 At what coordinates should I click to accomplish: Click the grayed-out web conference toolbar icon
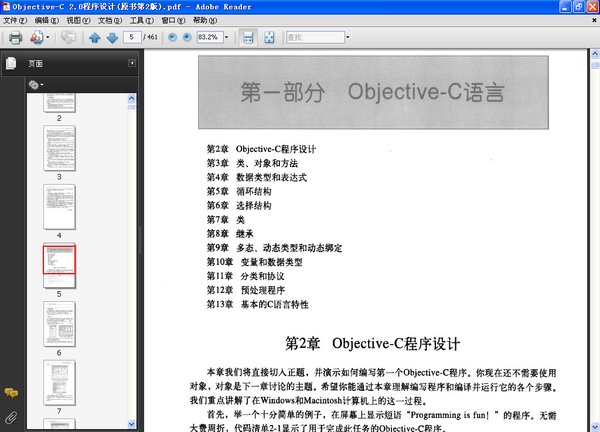pos(68,37)
